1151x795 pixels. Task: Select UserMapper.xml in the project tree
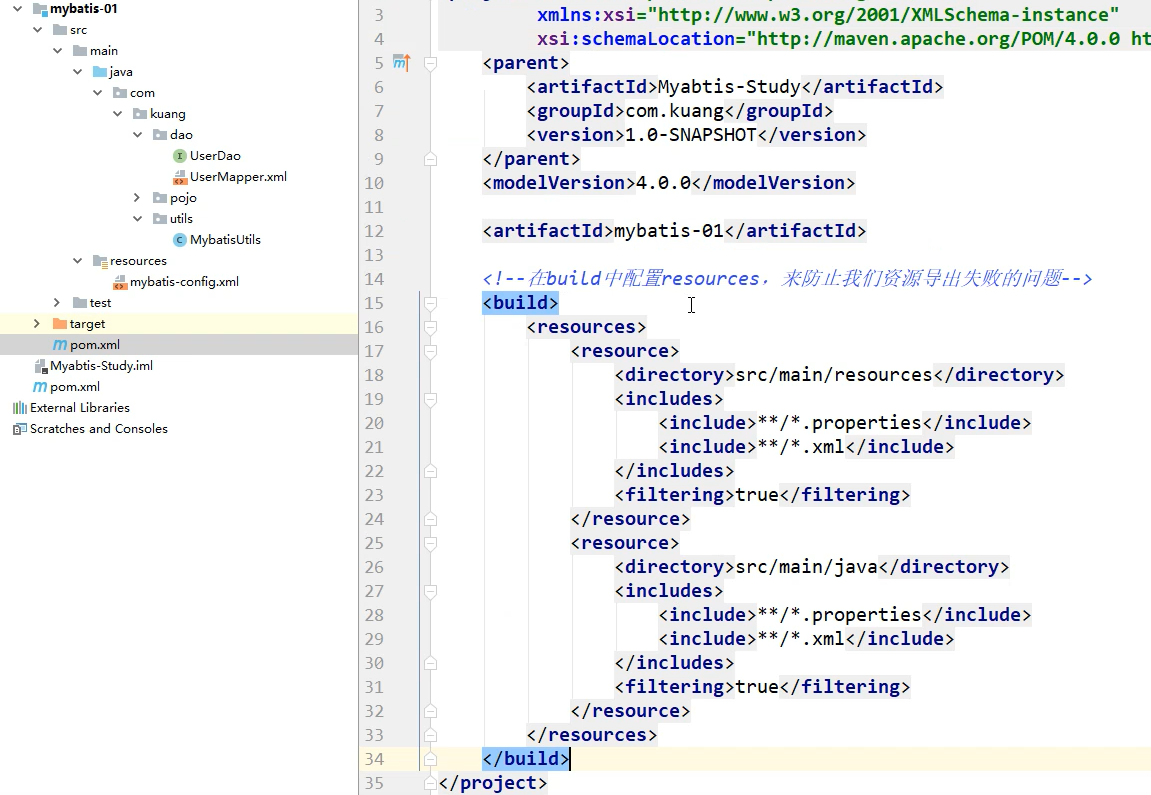tap(239, 177)
